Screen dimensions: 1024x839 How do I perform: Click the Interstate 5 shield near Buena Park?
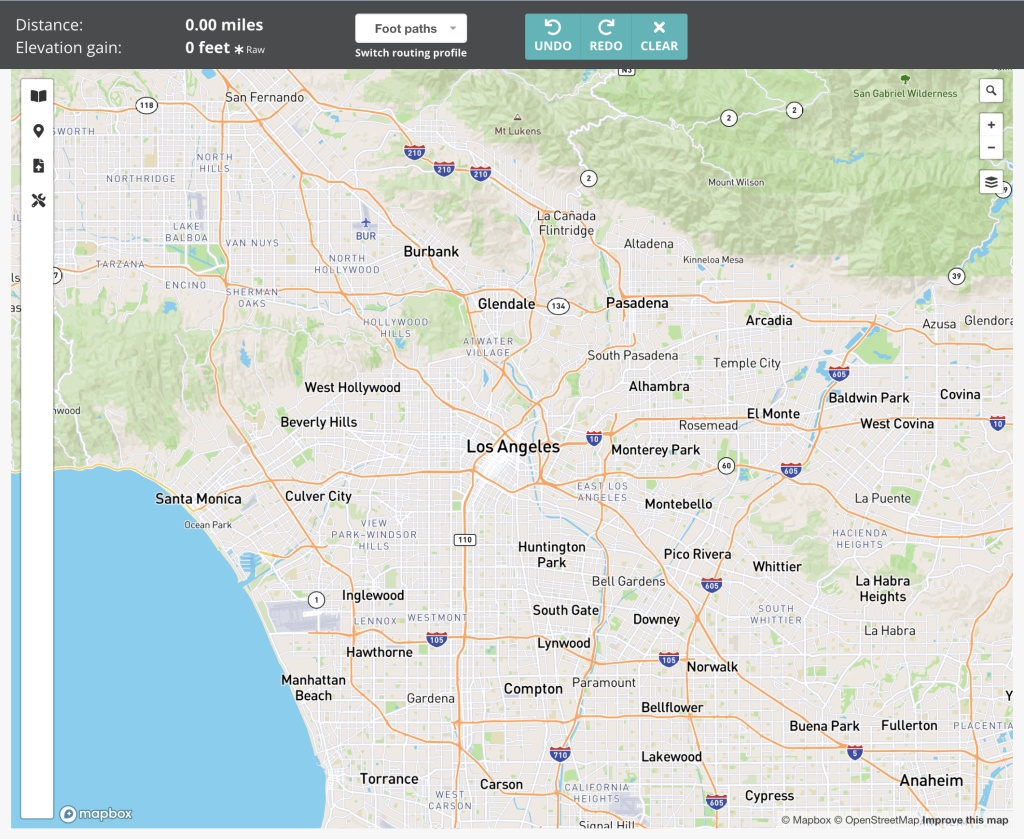click(854, 753)
